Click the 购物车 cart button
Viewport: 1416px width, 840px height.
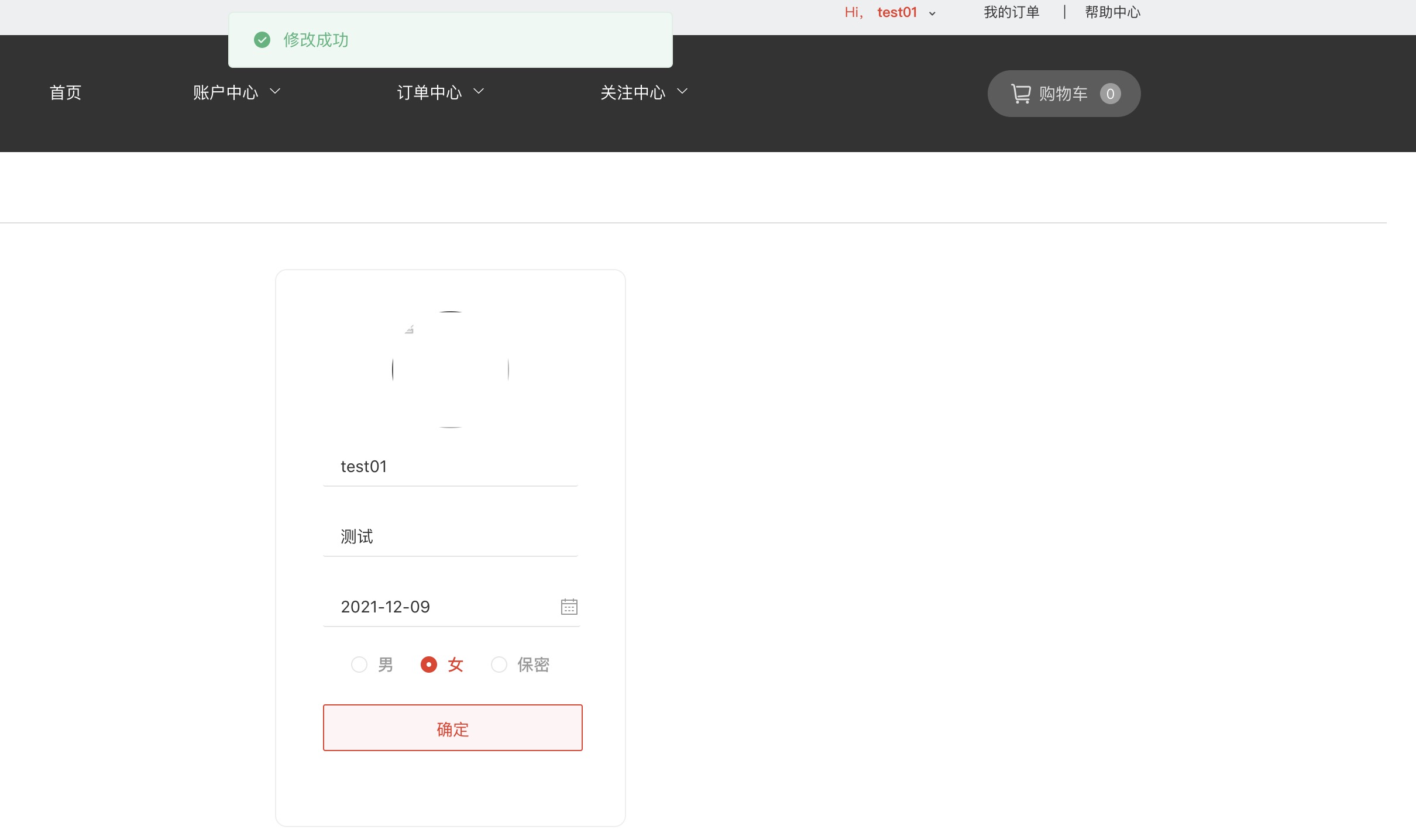pyautogui.click(x=1063, y=94)
